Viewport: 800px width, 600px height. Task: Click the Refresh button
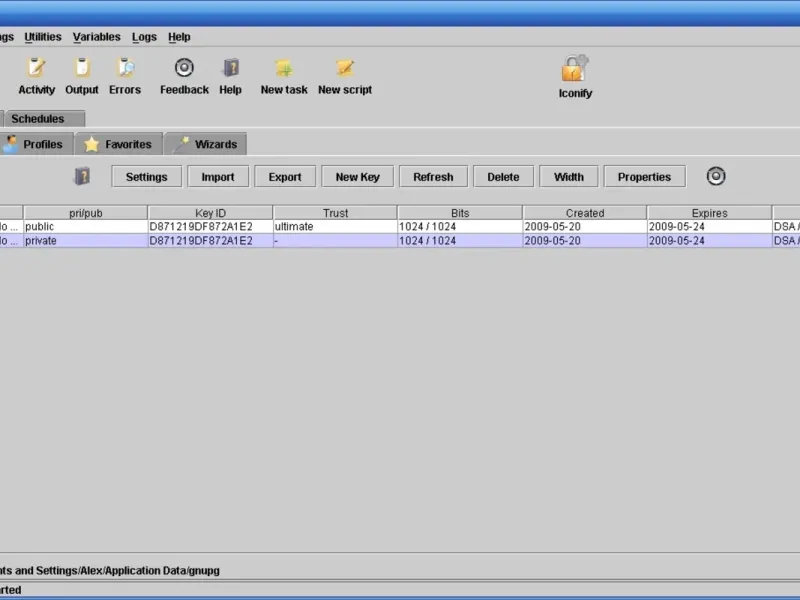pos(433,177)
